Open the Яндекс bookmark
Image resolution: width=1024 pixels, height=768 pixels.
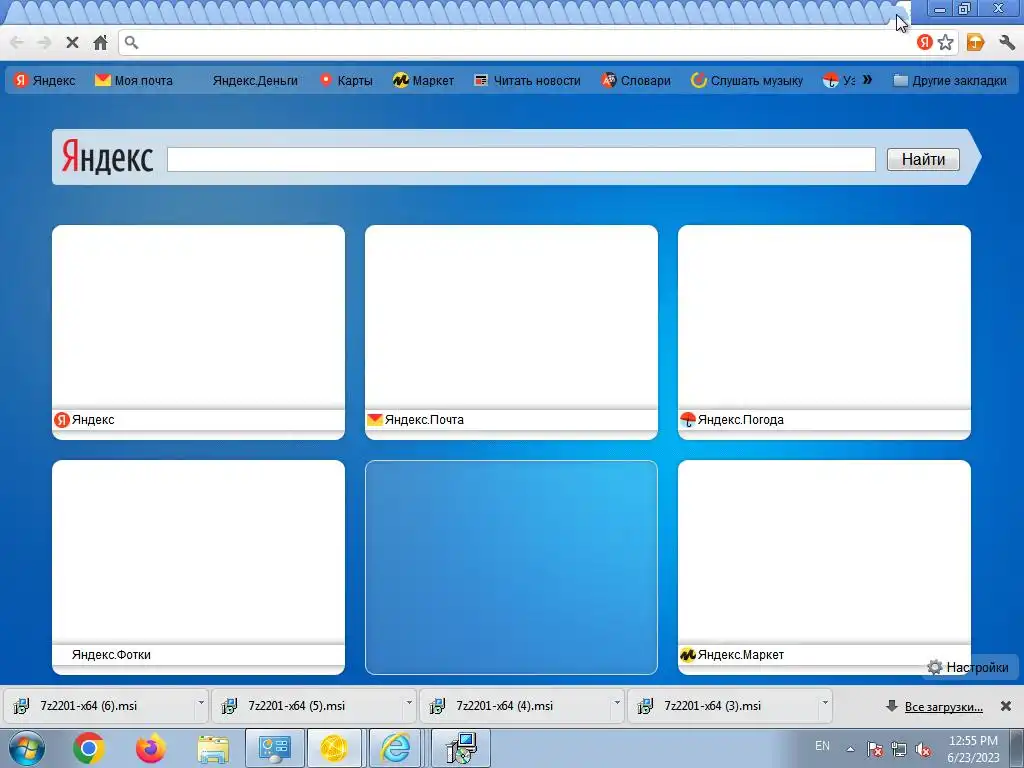(x=44, y=80)
